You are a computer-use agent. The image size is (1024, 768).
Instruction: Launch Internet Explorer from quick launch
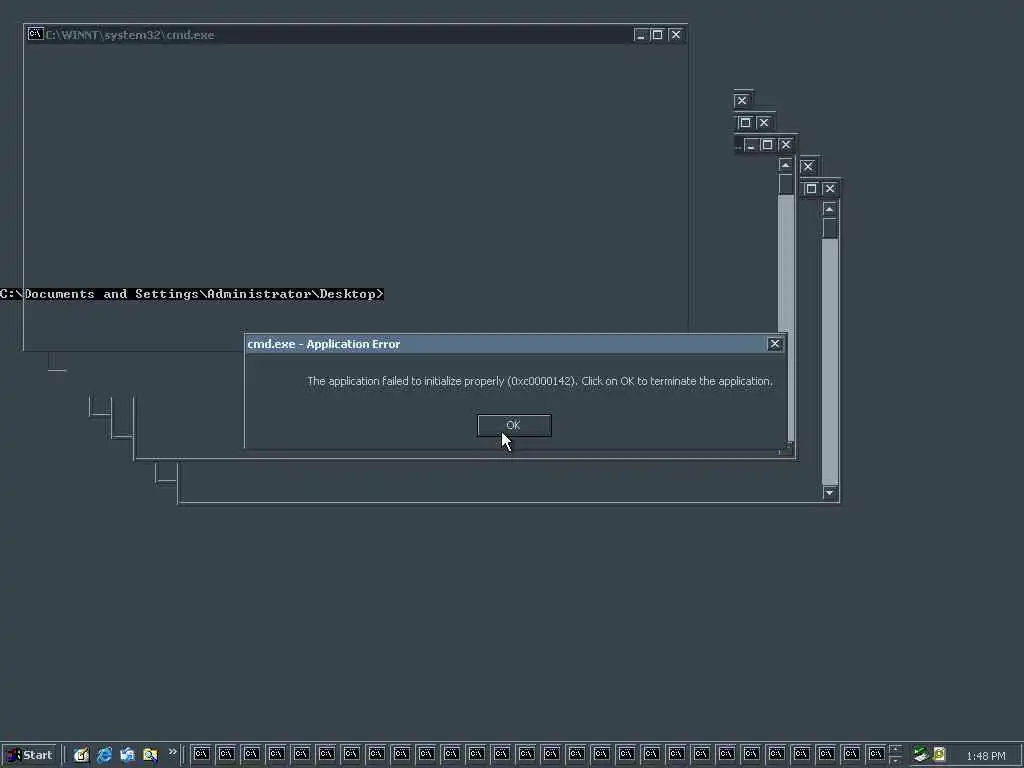(104, 755)
